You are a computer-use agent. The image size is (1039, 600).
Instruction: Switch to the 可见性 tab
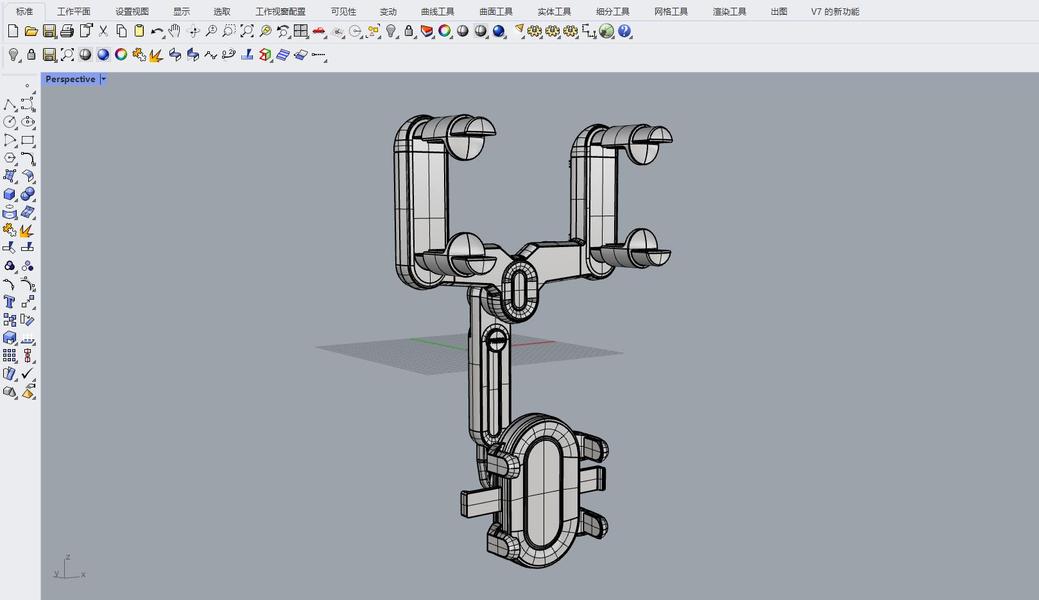click(343, 11)
